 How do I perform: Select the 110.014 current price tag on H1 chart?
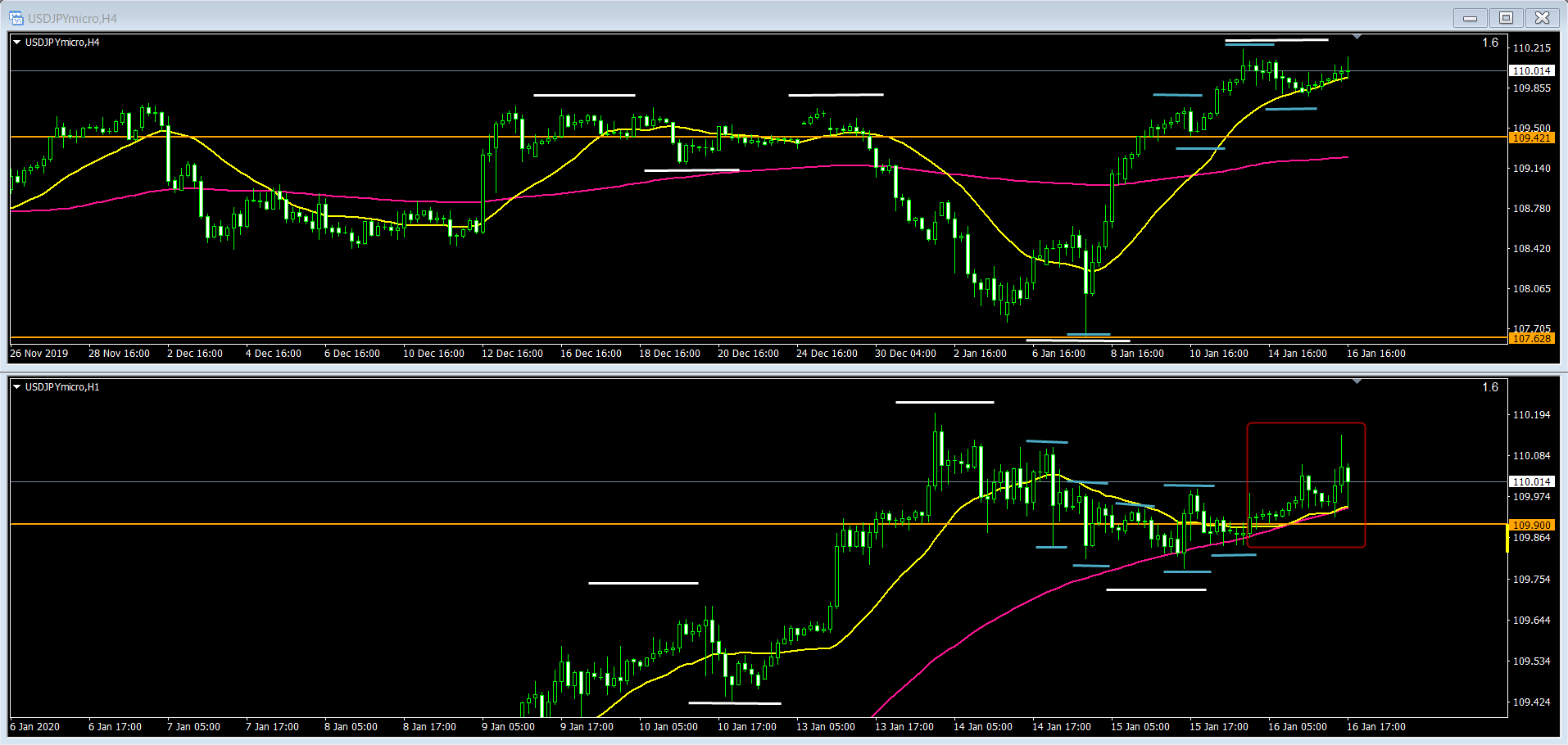(1531, 482)
